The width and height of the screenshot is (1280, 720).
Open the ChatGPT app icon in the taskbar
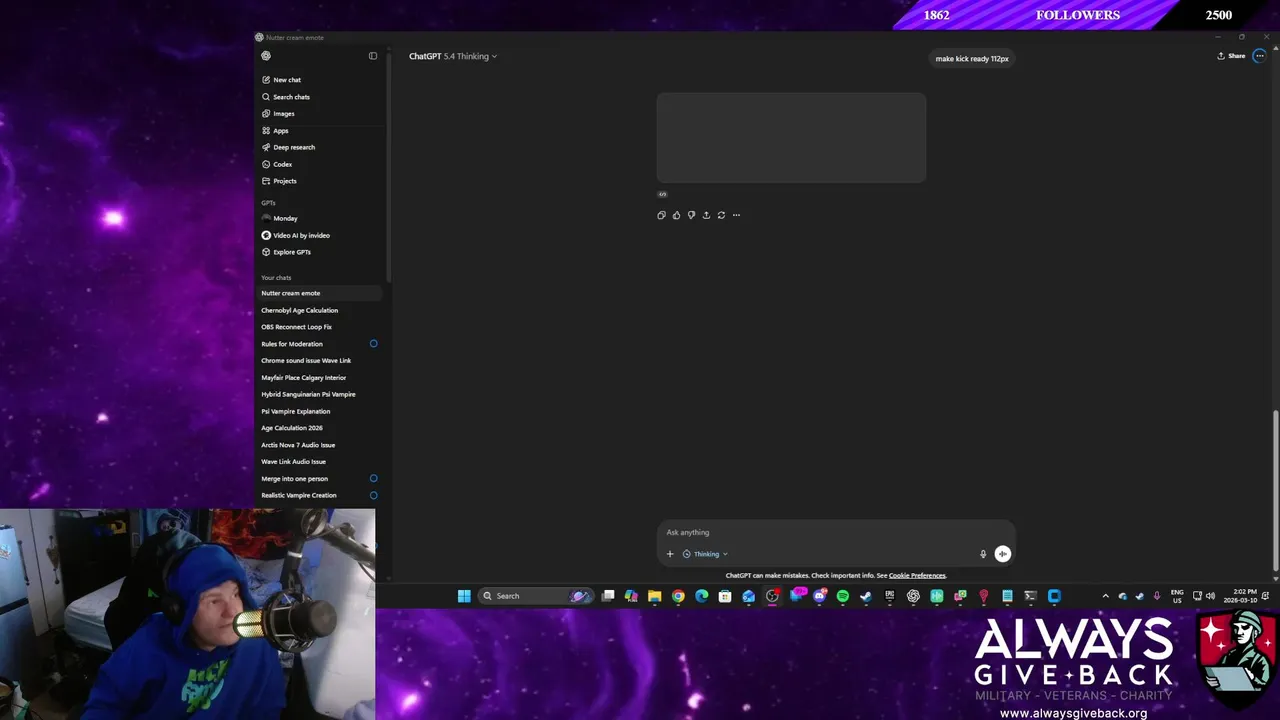coord(913,596)
